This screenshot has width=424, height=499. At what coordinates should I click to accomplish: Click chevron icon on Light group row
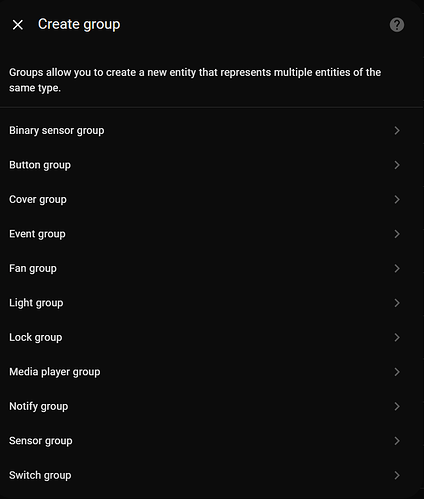coord(397,303)
